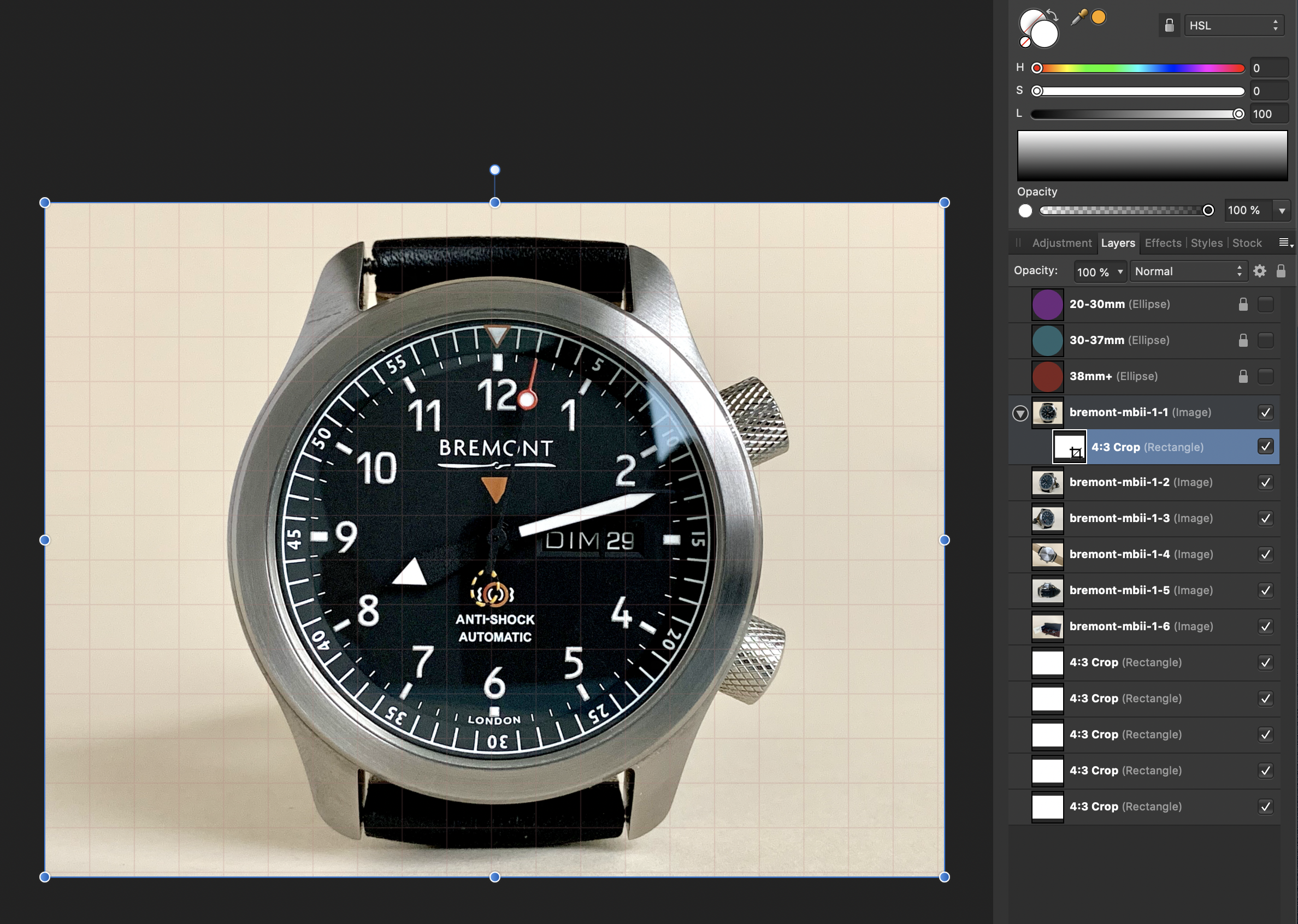Viewport: 1298px width, 924px height.
Task: Collapse the bremont-mbii-1-1 layer group
Action: pos(1020,413)
